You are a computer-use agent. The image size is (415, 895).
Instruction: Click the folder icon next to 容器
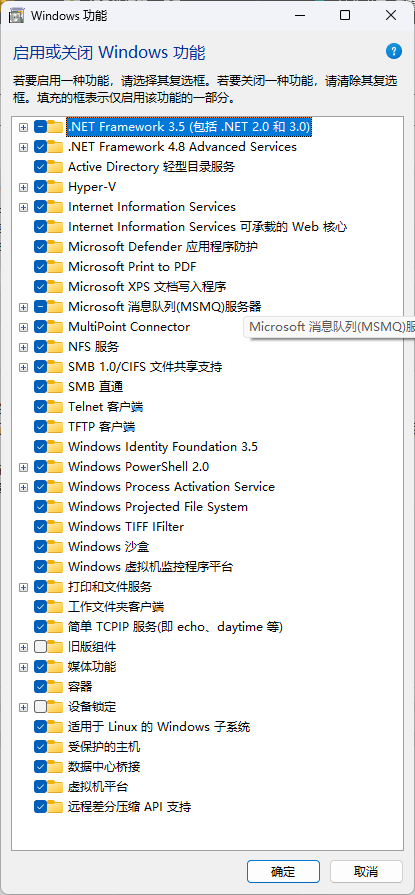tap(55, 686)
